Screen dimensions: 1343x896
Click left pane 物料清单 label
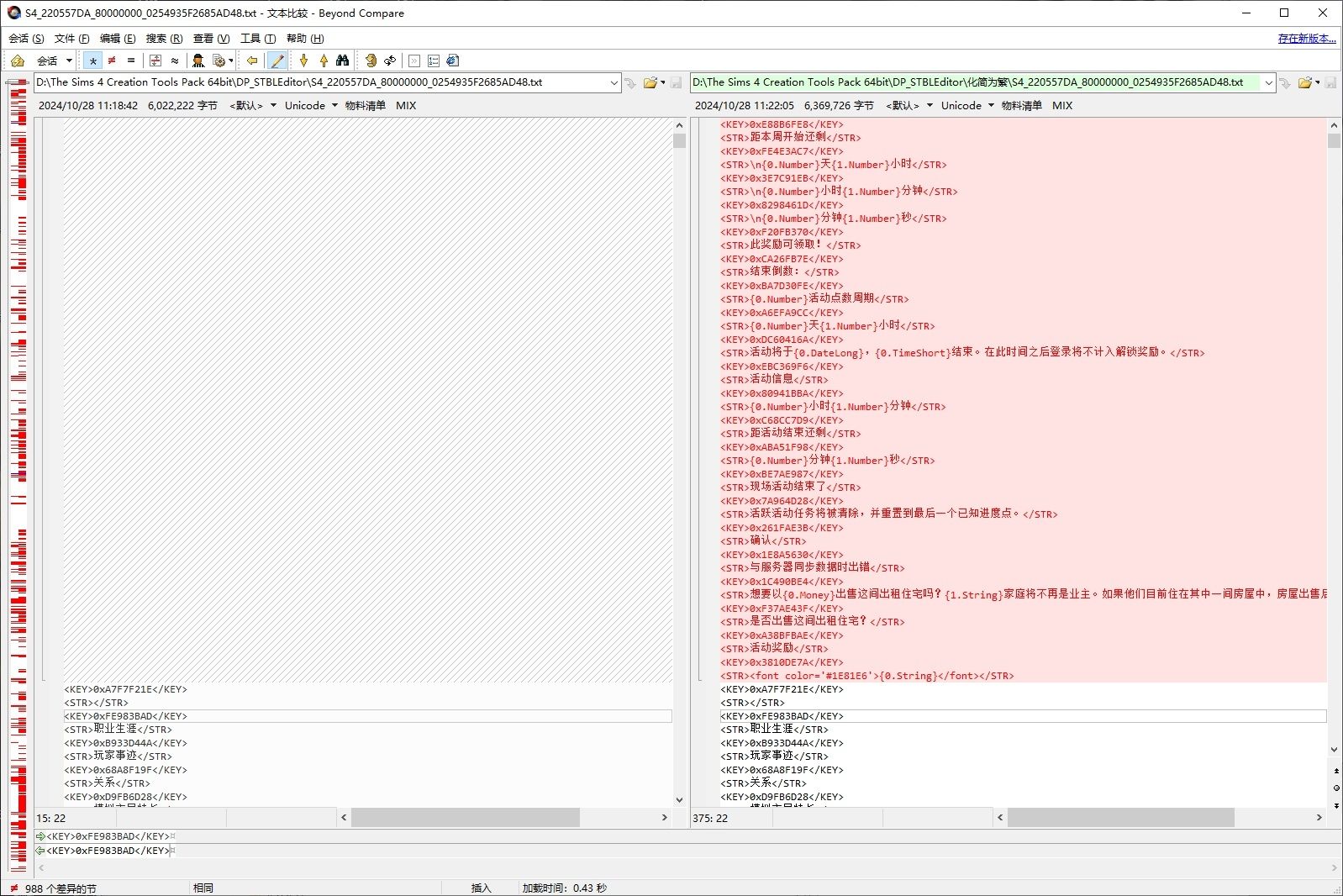[365, 106]
